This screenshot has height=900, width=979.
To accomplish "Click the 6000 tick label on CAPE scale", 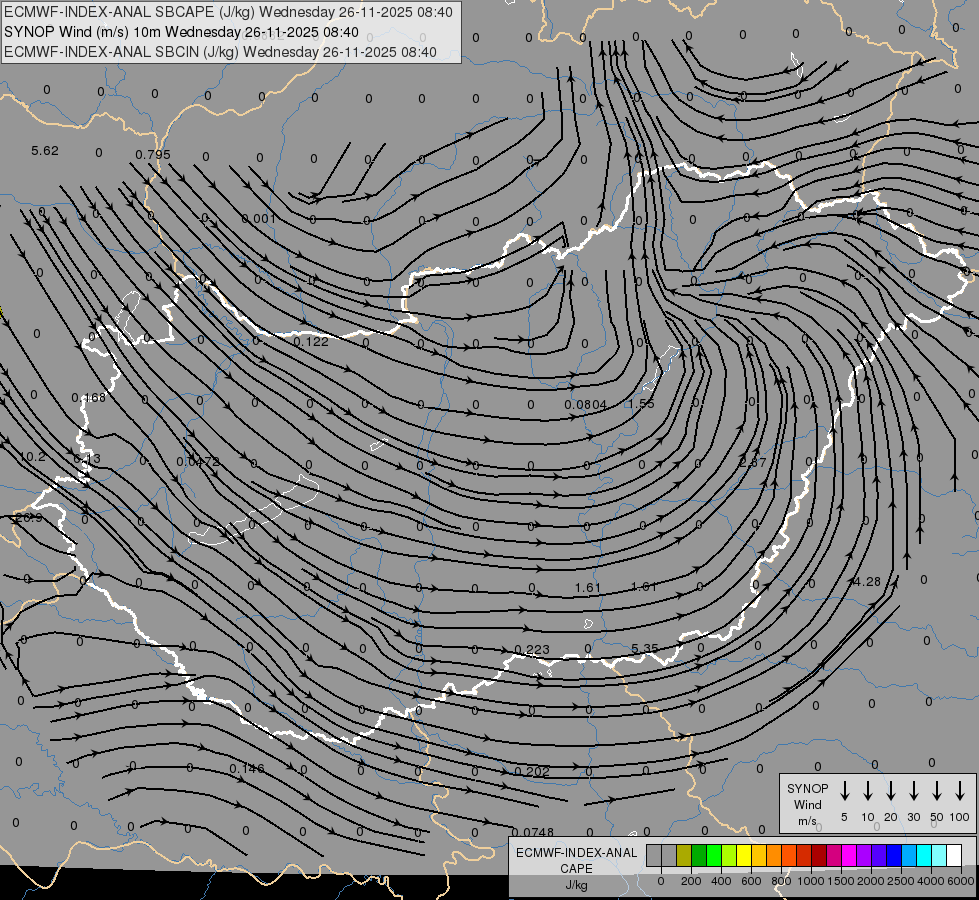I will click(960, 881).
